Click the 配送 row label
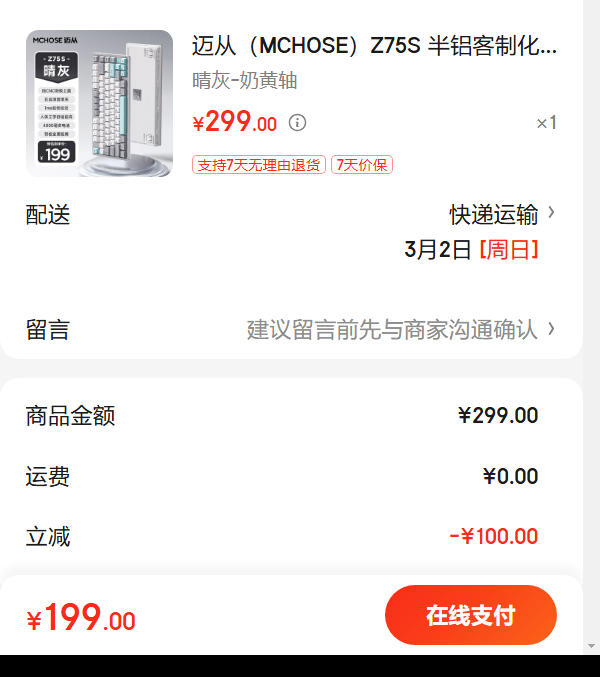The width and height of the screenshot is (600, 677). click(48, 215)
